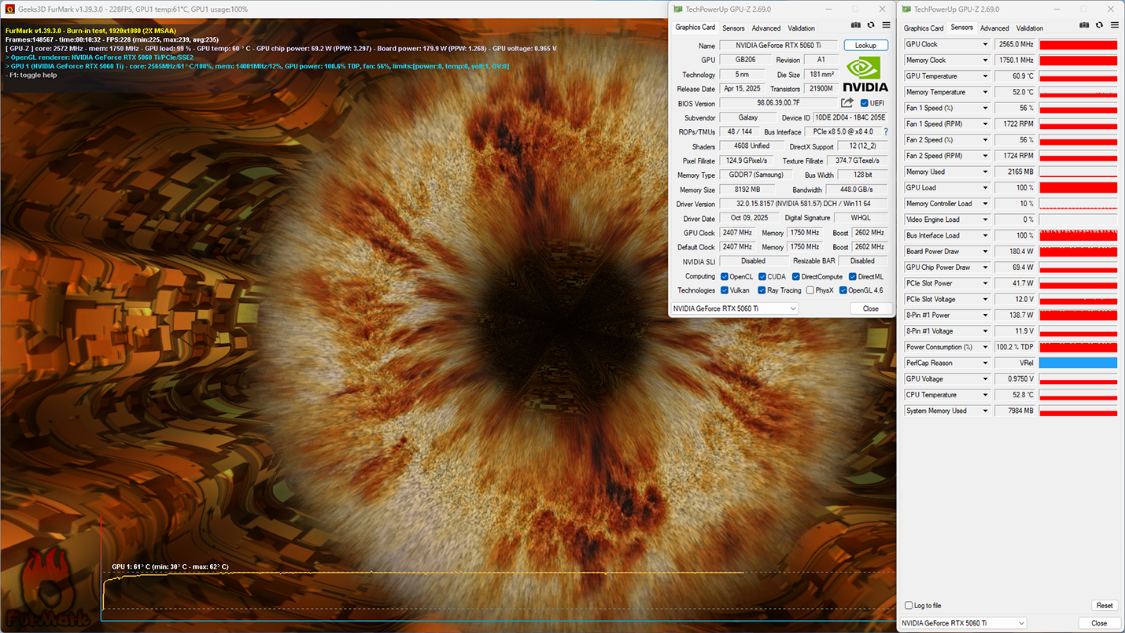The width and height of the screenshot is (1125, 633).
Task: Click the FurMark GPU temperature graph label
Action: point(170,567)
